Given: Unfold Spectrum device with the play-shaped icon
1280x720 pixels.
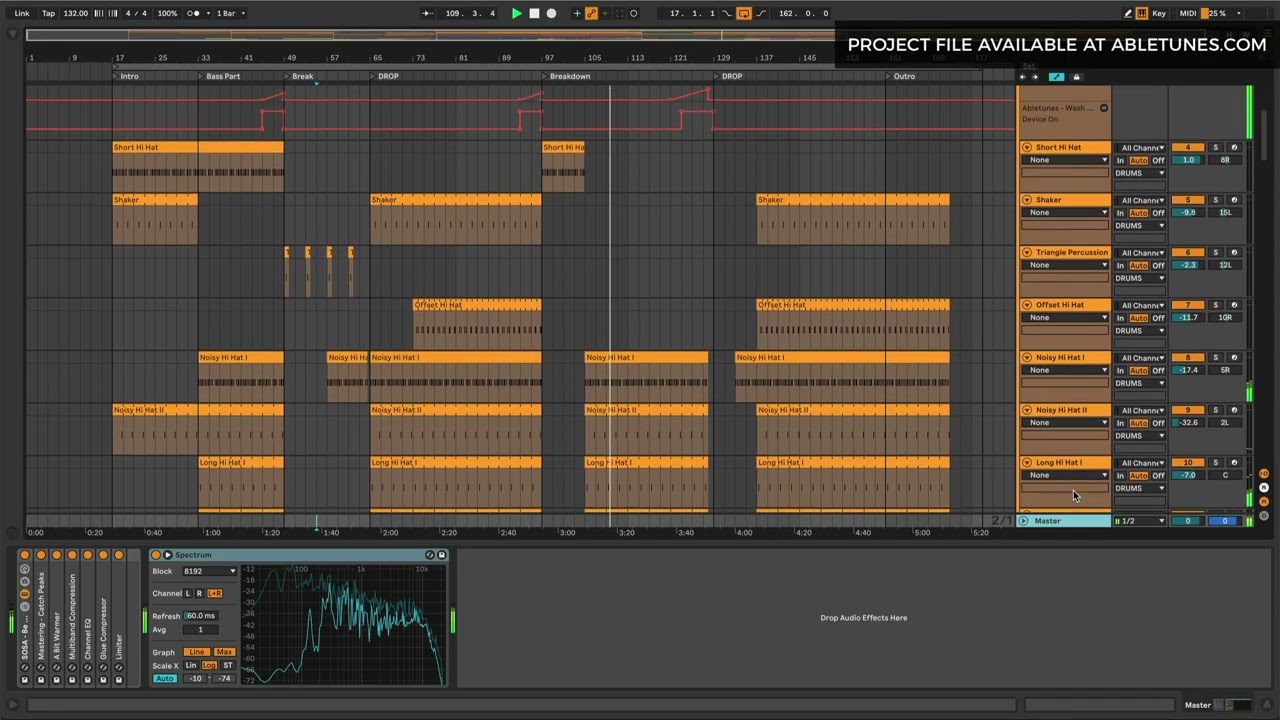Looking at the screenshot, I should click(168, 555).
